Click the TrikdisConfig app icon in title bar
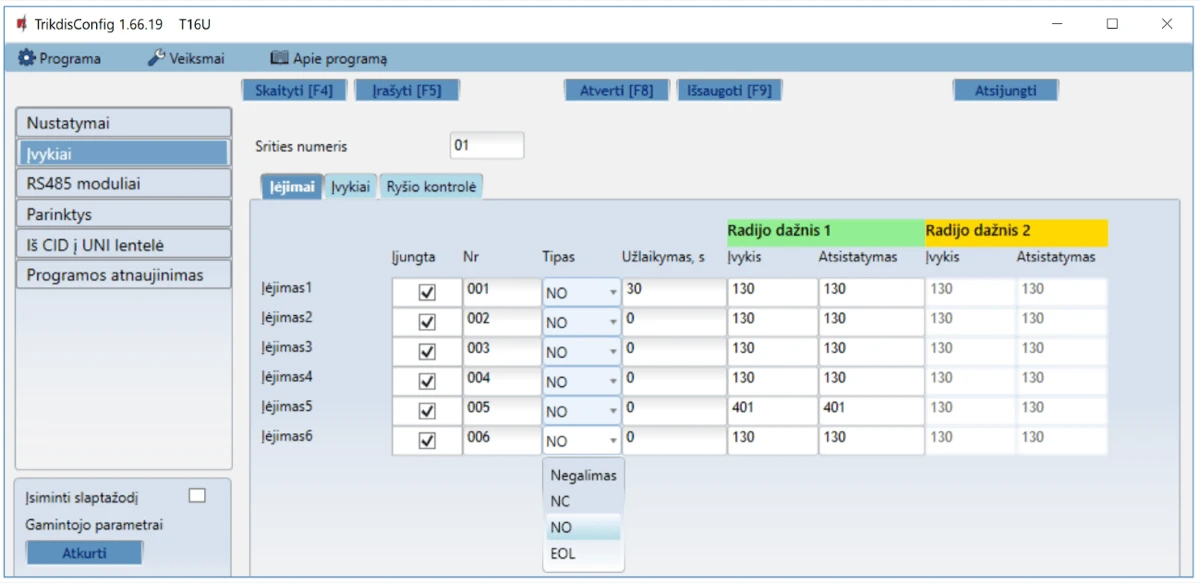 (20, 24)
